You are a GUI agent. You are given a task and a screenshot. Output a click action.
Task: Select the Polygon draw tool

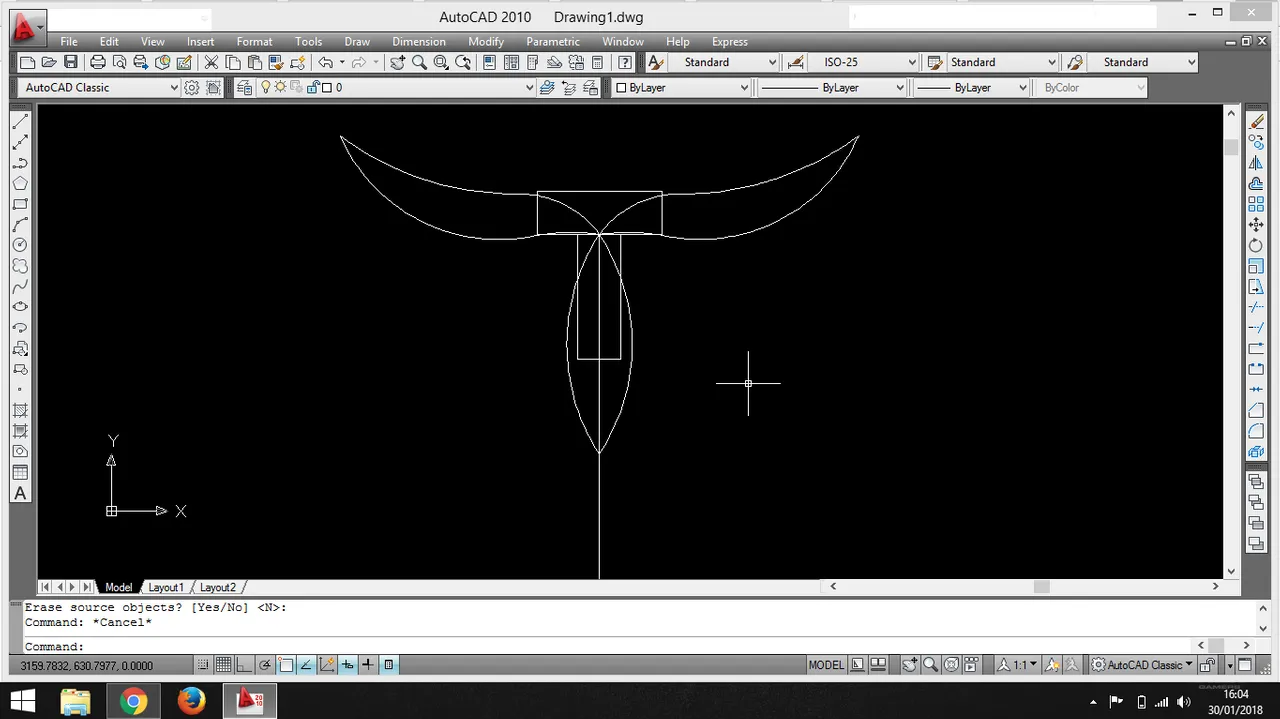coord(20,183)
